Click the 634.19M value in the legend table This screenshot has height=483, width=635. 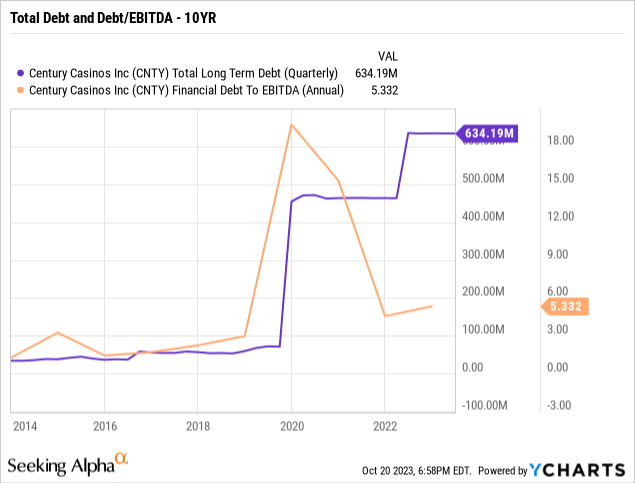click(376, 73)
